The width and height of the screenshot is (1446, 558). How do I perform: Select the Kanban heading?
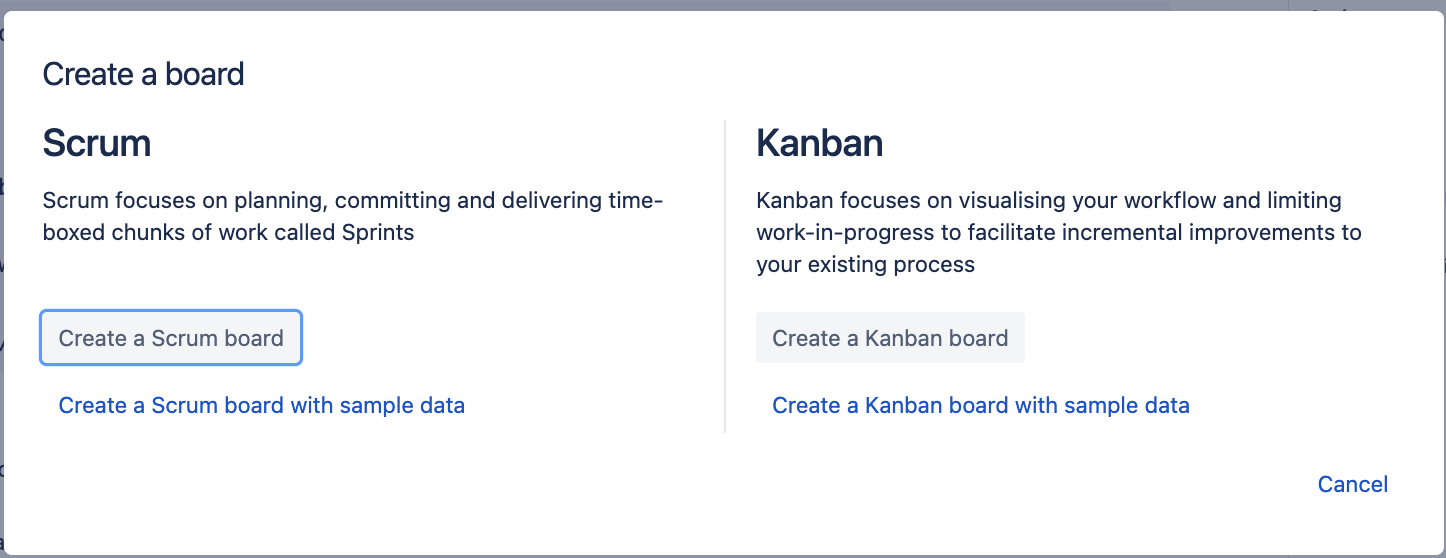(x=820, y=144)
